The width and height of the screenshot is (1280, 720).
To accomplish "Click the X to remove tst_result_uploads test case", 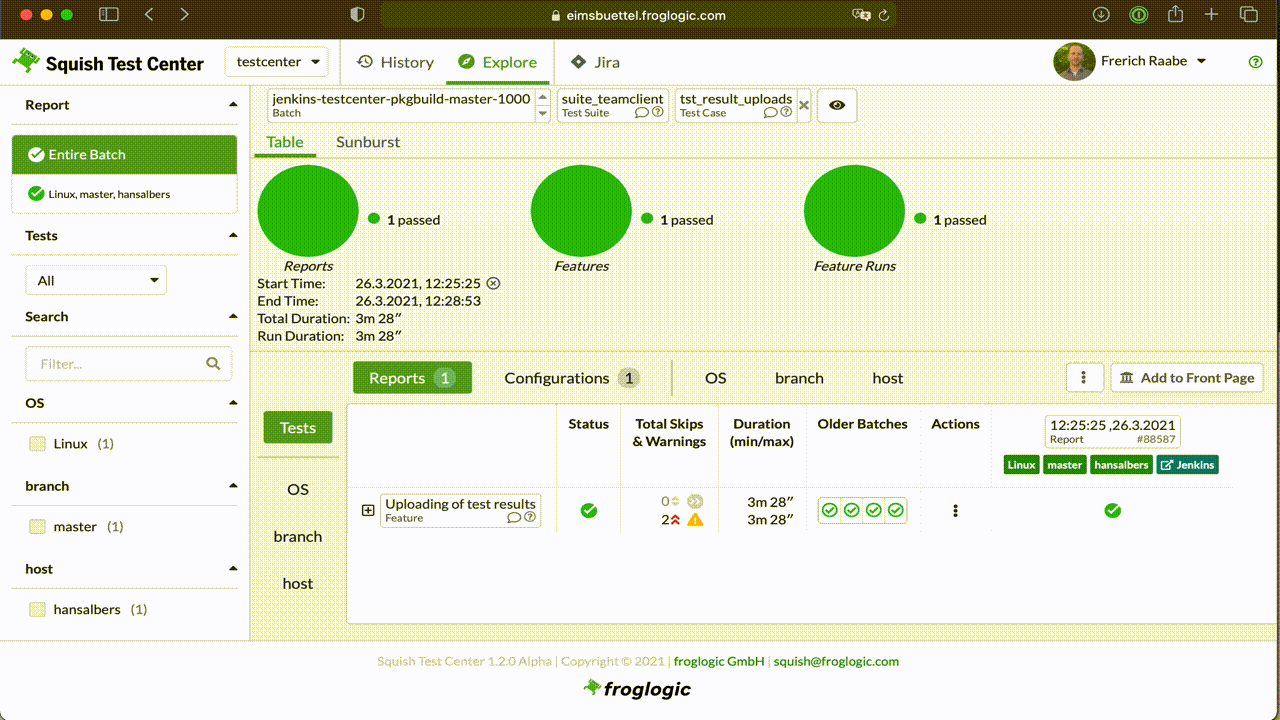I will coord(804,105).
